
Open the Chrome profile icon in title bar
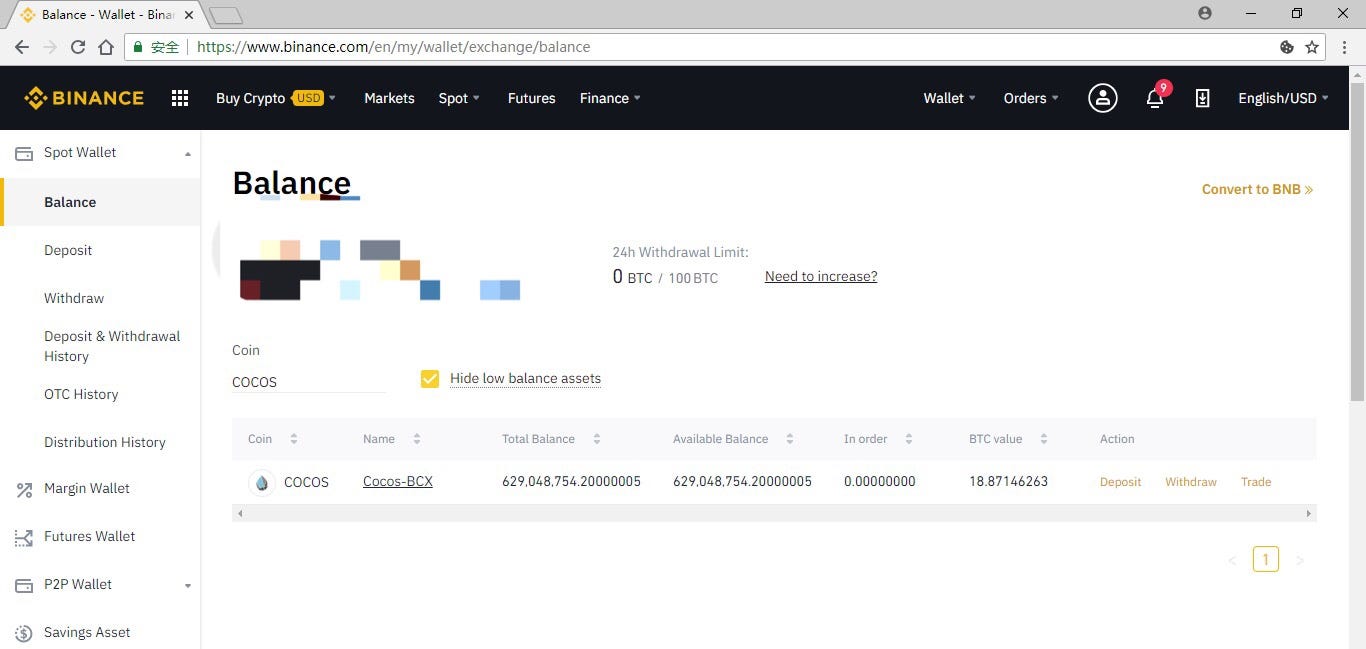pyautogui.click(x=1204, y=13)
